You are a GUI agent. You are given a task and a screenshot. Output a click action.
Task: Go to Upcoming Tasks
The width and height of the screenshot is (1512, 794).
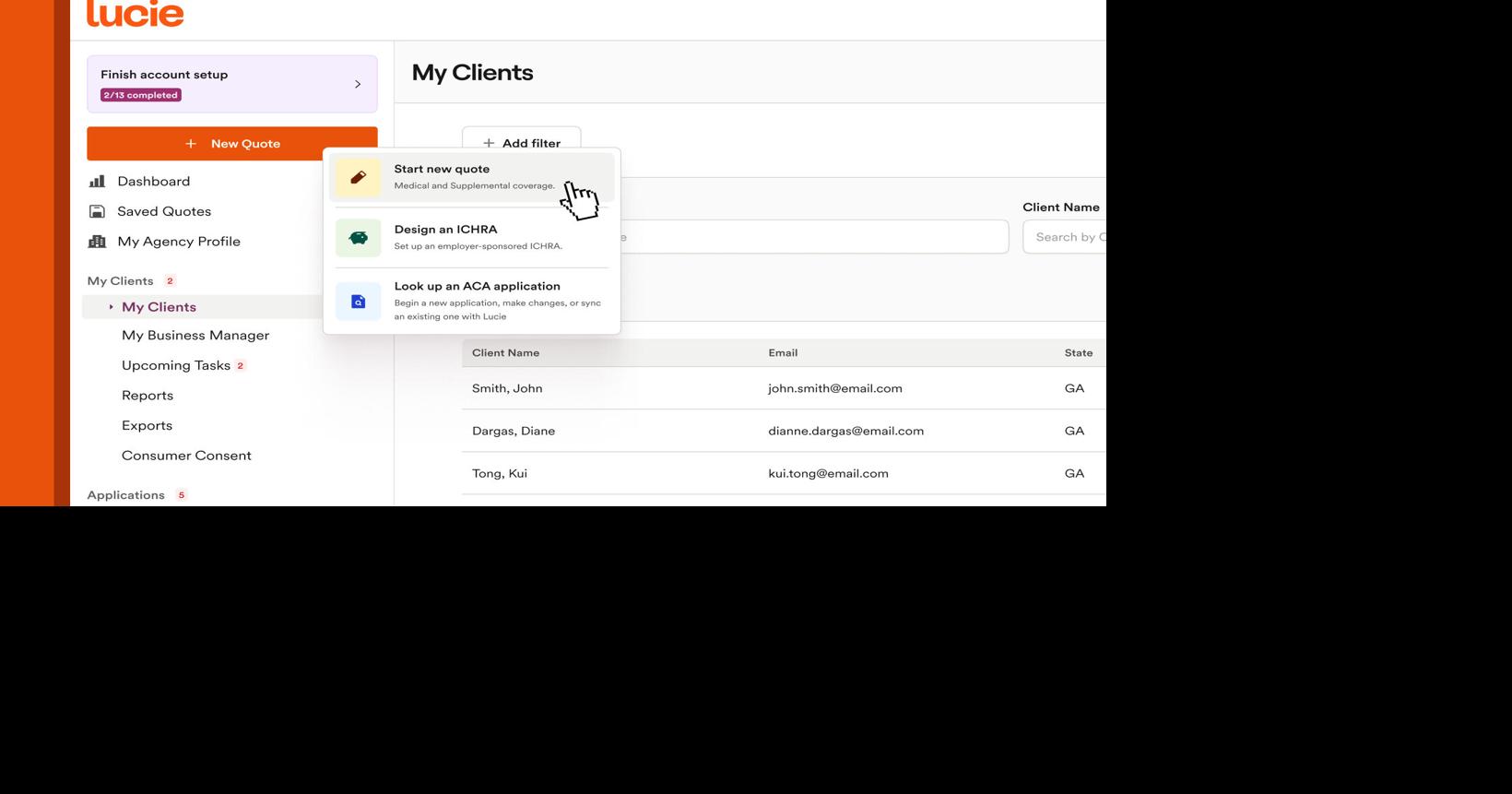coord(176,365)
